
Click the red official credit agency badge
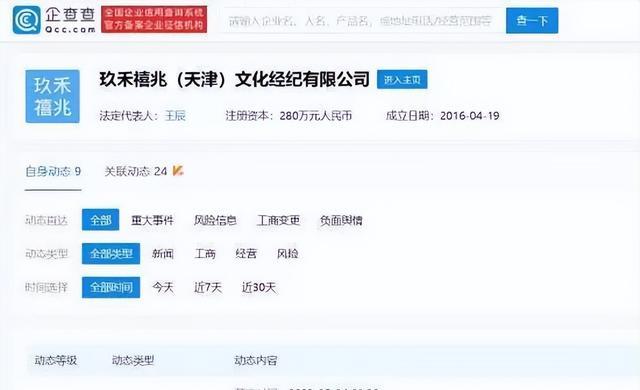pyautogui.click(x=154, y=19)
